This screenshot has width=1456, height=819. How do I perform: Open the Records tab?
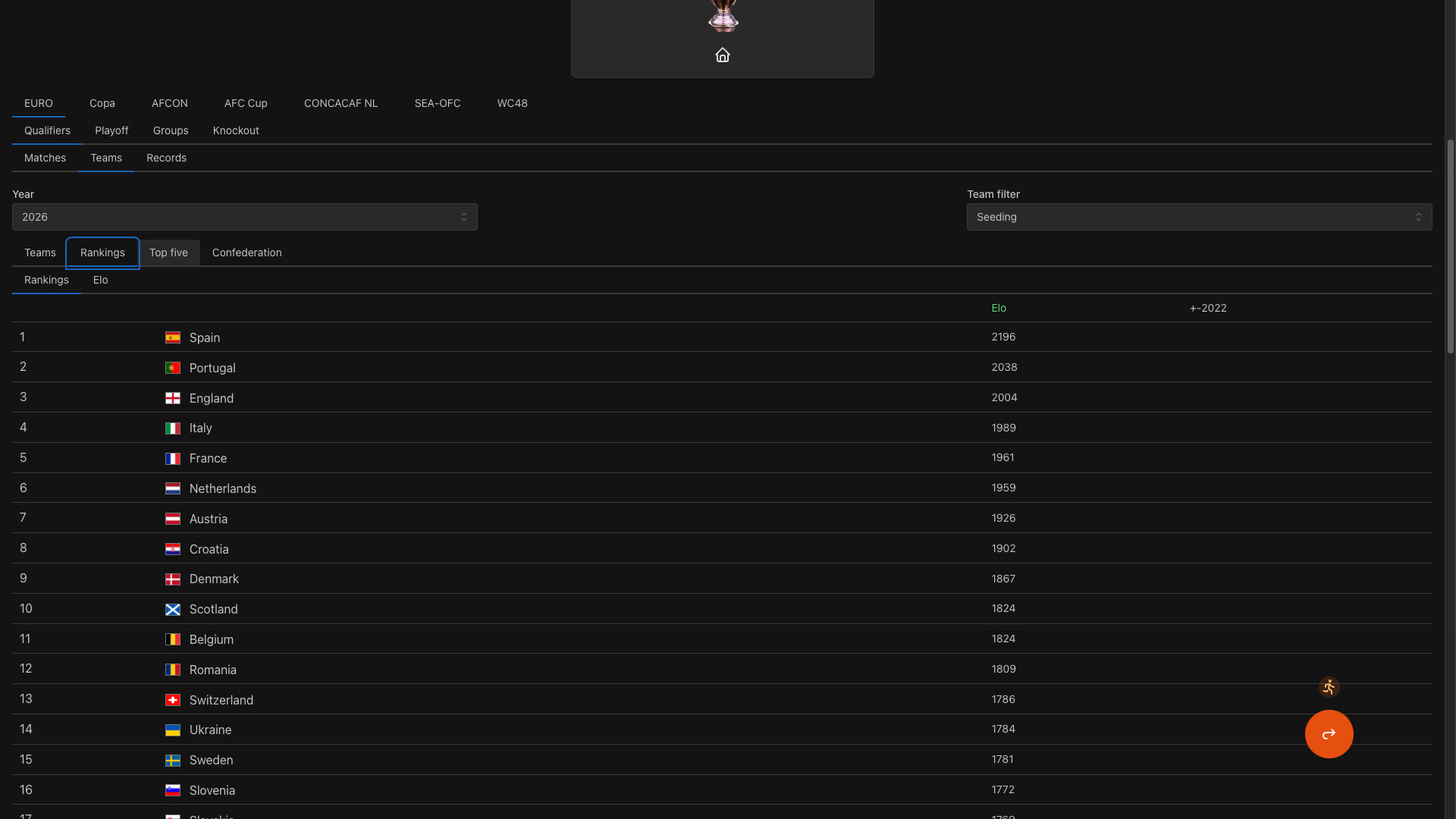pos(166,158)
